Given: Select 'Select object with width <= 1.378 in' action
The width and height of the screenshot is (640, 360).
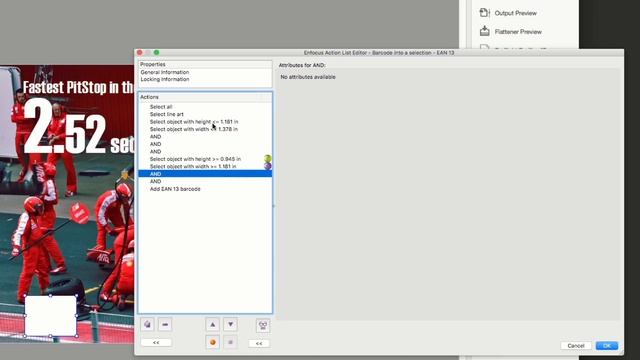Looking at the screenshot, I should pos(205,129).
